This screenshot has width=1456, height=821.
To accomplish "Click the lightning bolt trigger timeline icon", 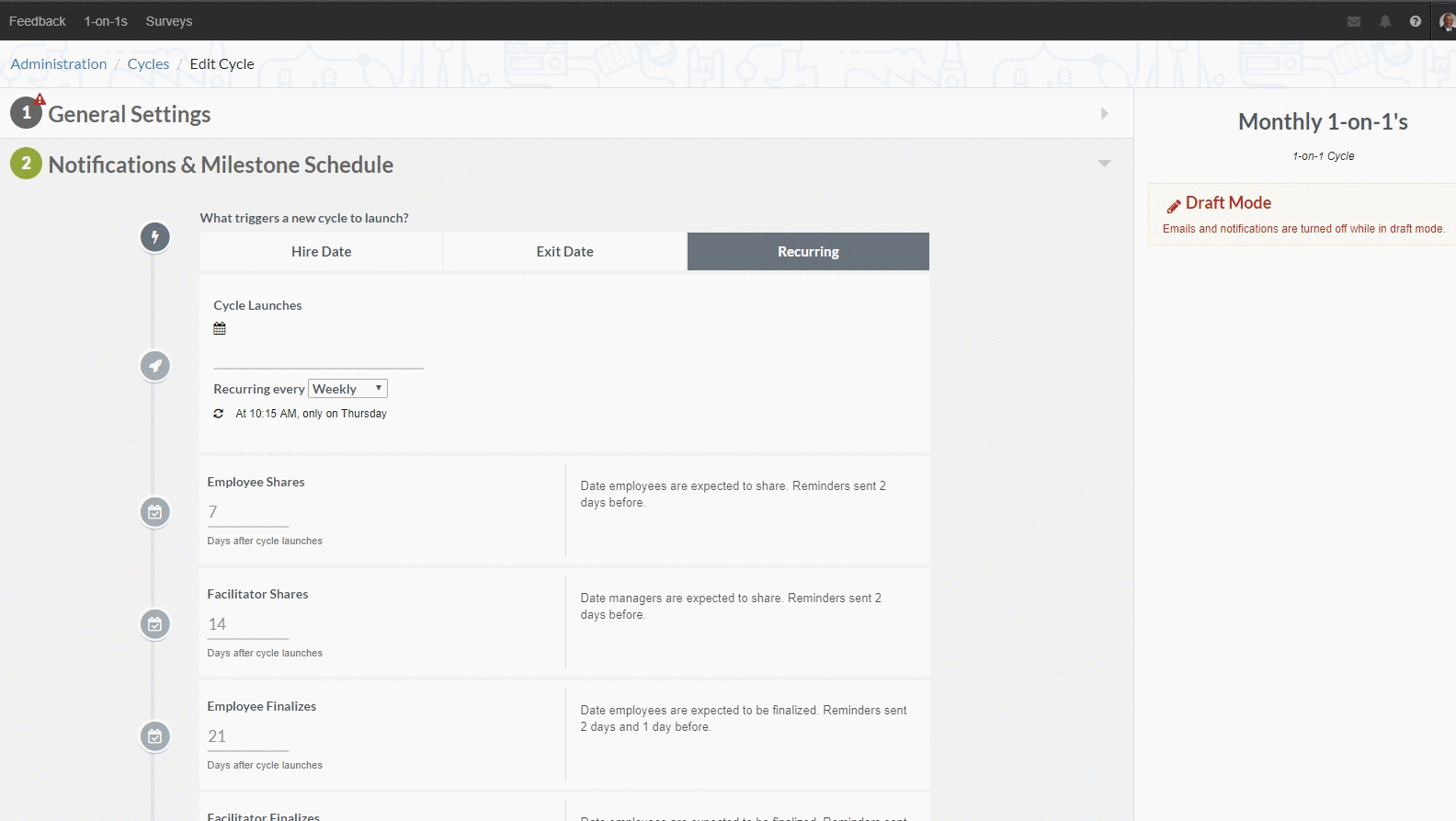I will coord(155,237).
